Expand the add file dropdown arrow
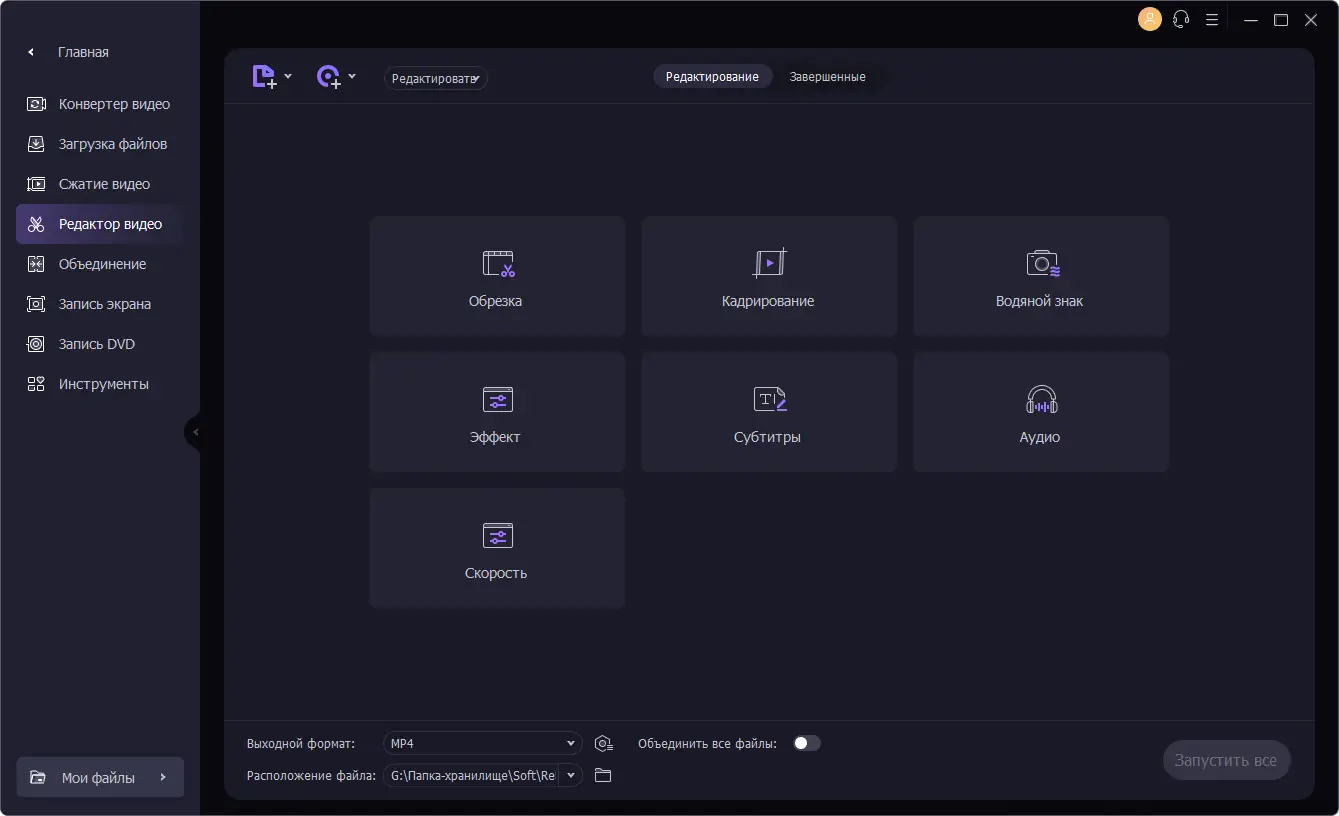The width and height of the screenshot is (1339, 816). (288, 76)
